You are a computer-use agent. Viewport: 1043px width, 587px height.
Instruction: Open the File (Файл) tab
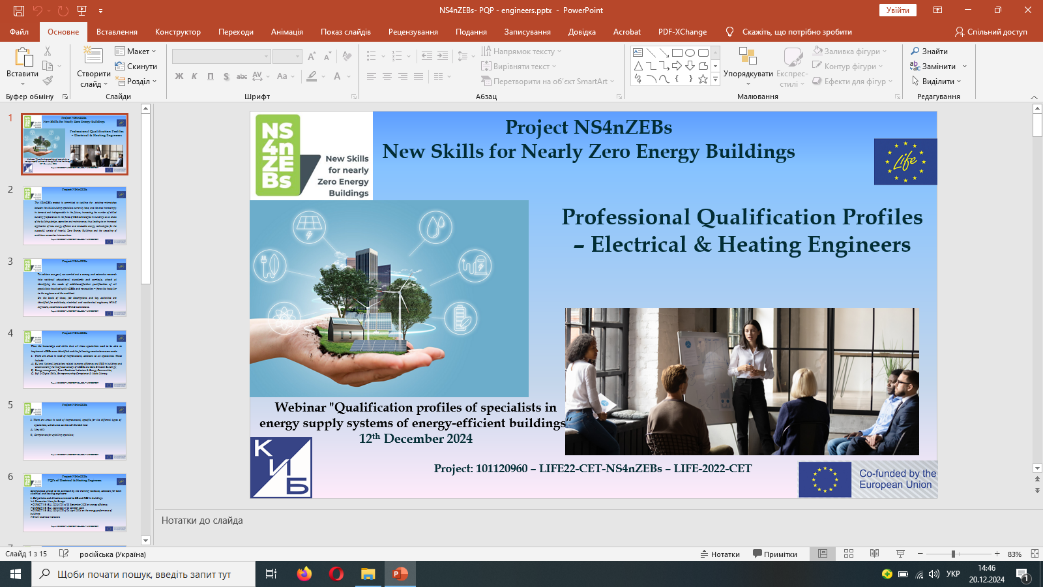19,32
